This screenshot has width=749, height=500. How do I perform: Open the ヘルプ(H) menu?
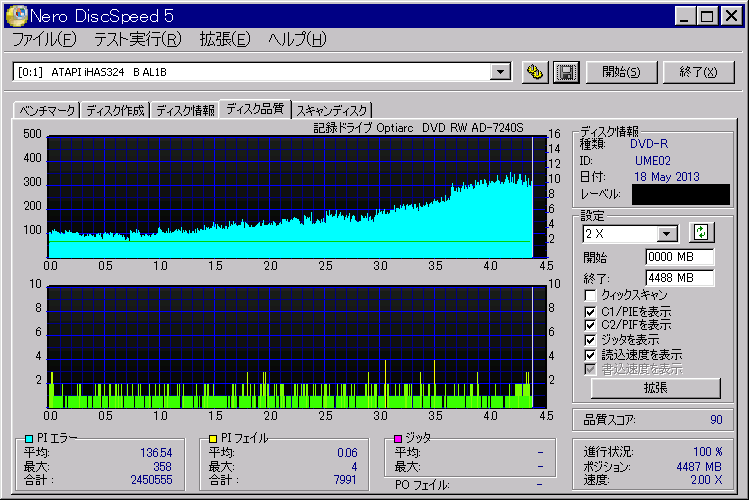coord(297,39)
